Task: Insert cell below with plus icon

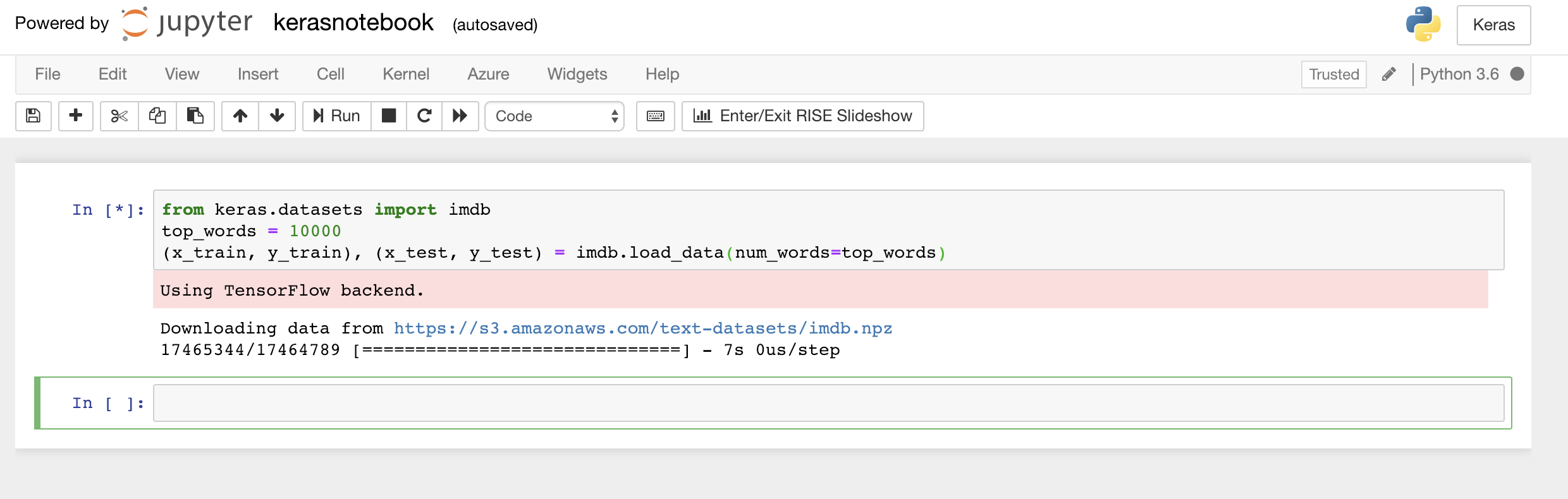Action: 75,116
